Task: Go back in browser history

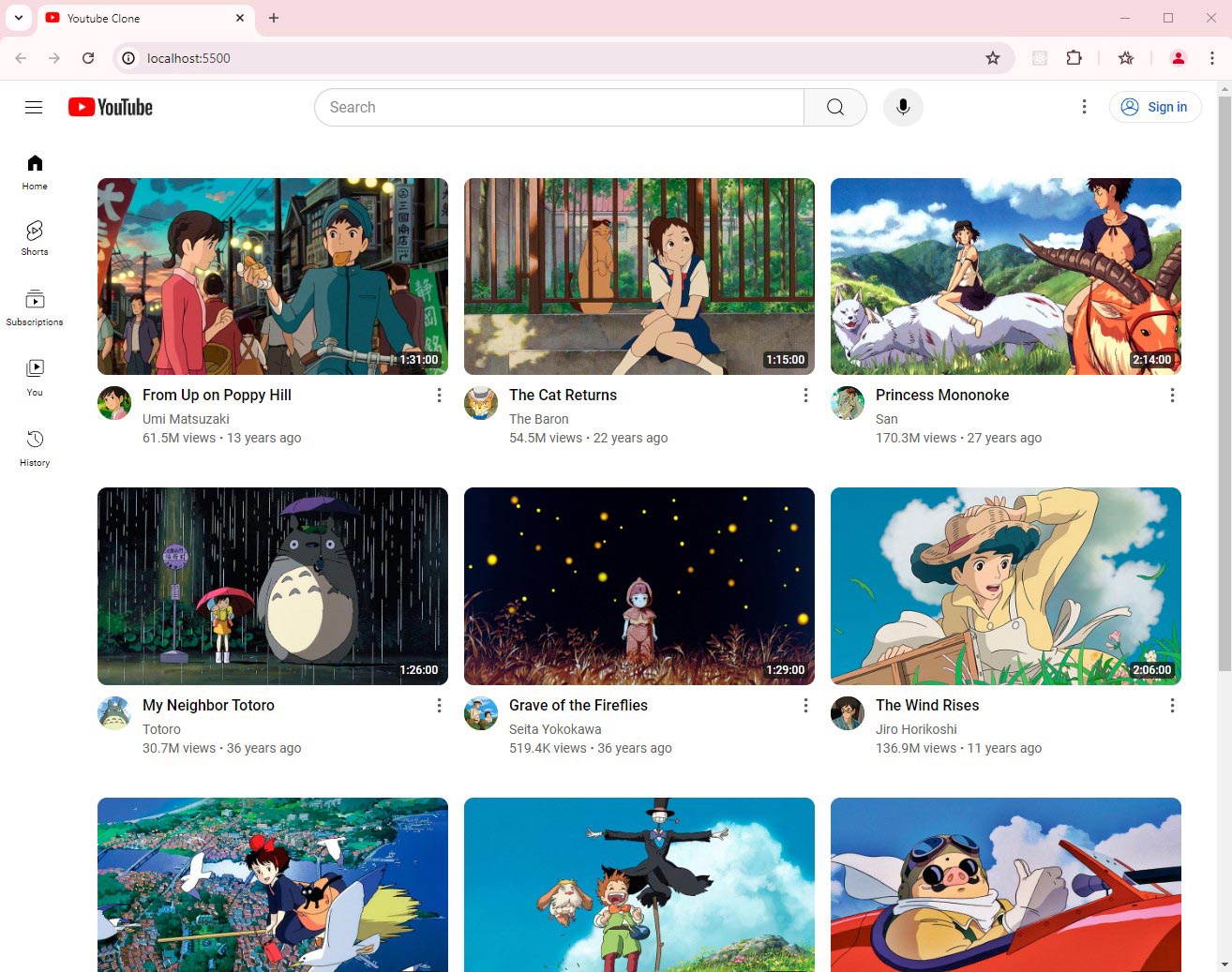Action: [x=21, y=58]
